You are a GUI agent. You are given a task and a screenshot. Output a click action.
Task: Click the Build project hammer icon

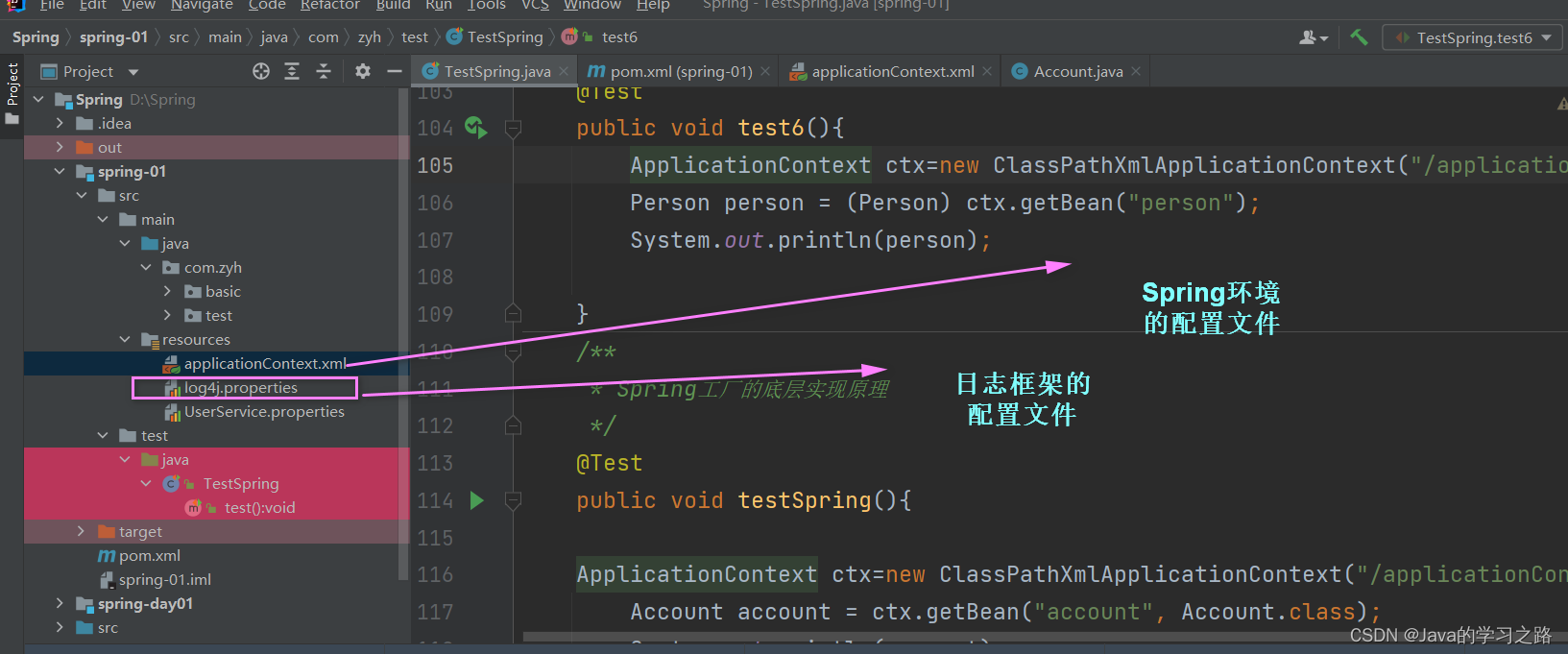pyautogui.click(x=1359, y=37)
